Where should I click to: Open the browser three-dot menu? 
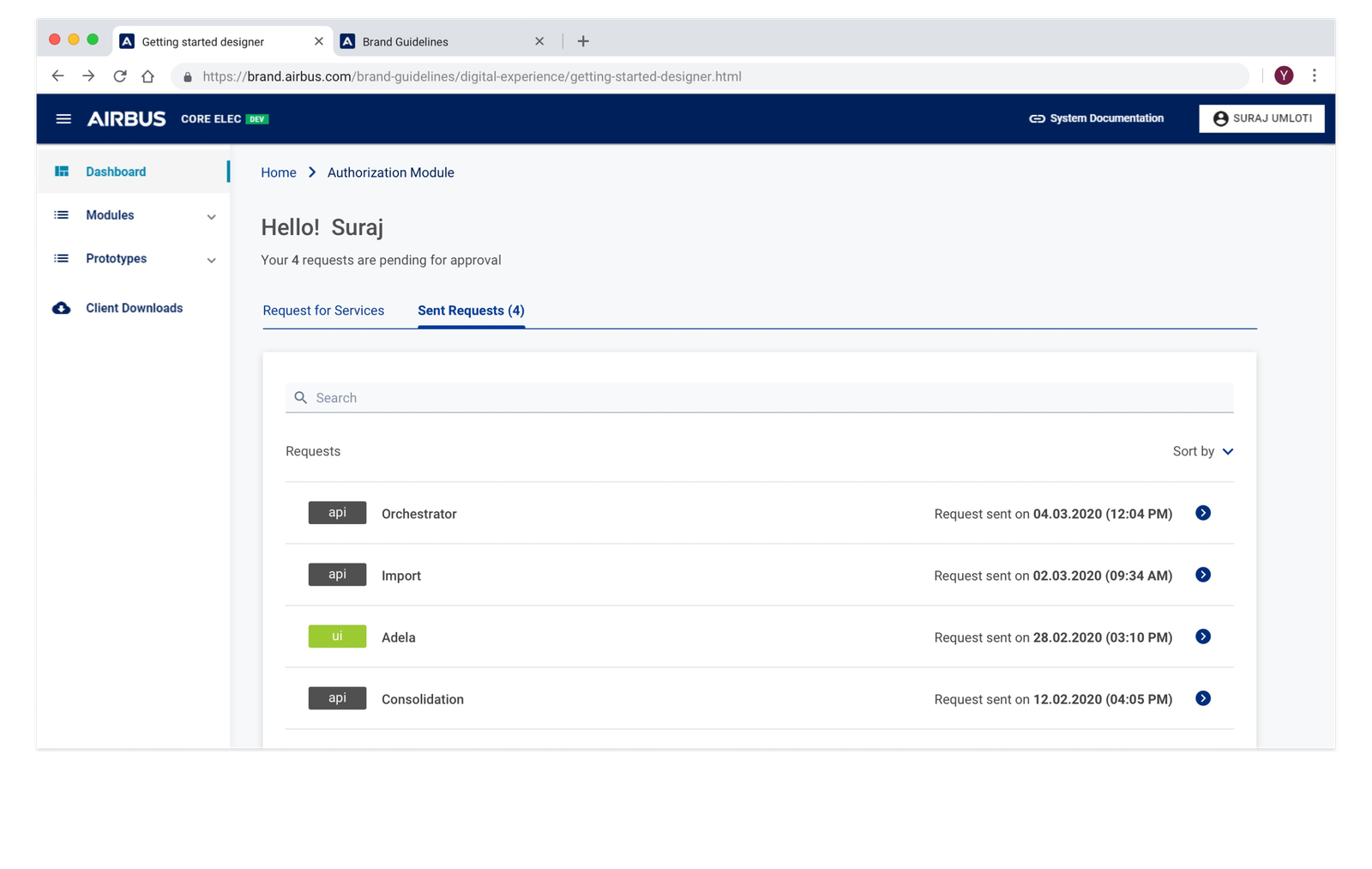pos(1314,75)
